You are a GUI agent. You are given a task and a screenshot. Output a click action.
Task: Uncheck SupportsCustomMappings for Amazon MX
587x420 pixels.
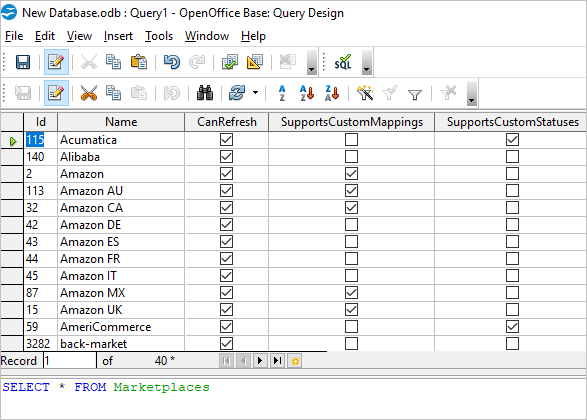(x=351, y=293)
